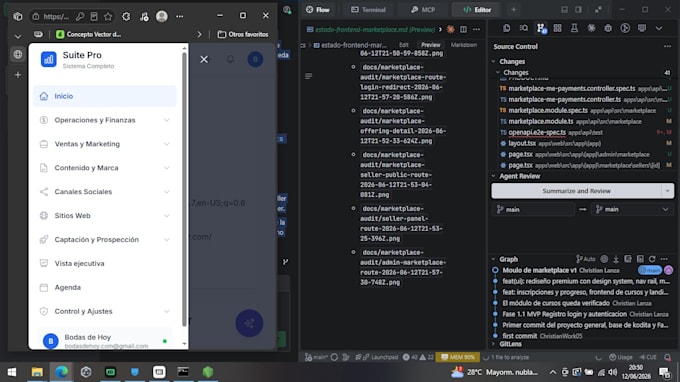Select the 'first commit' entry
680x382 pixels.
(520, 336)
